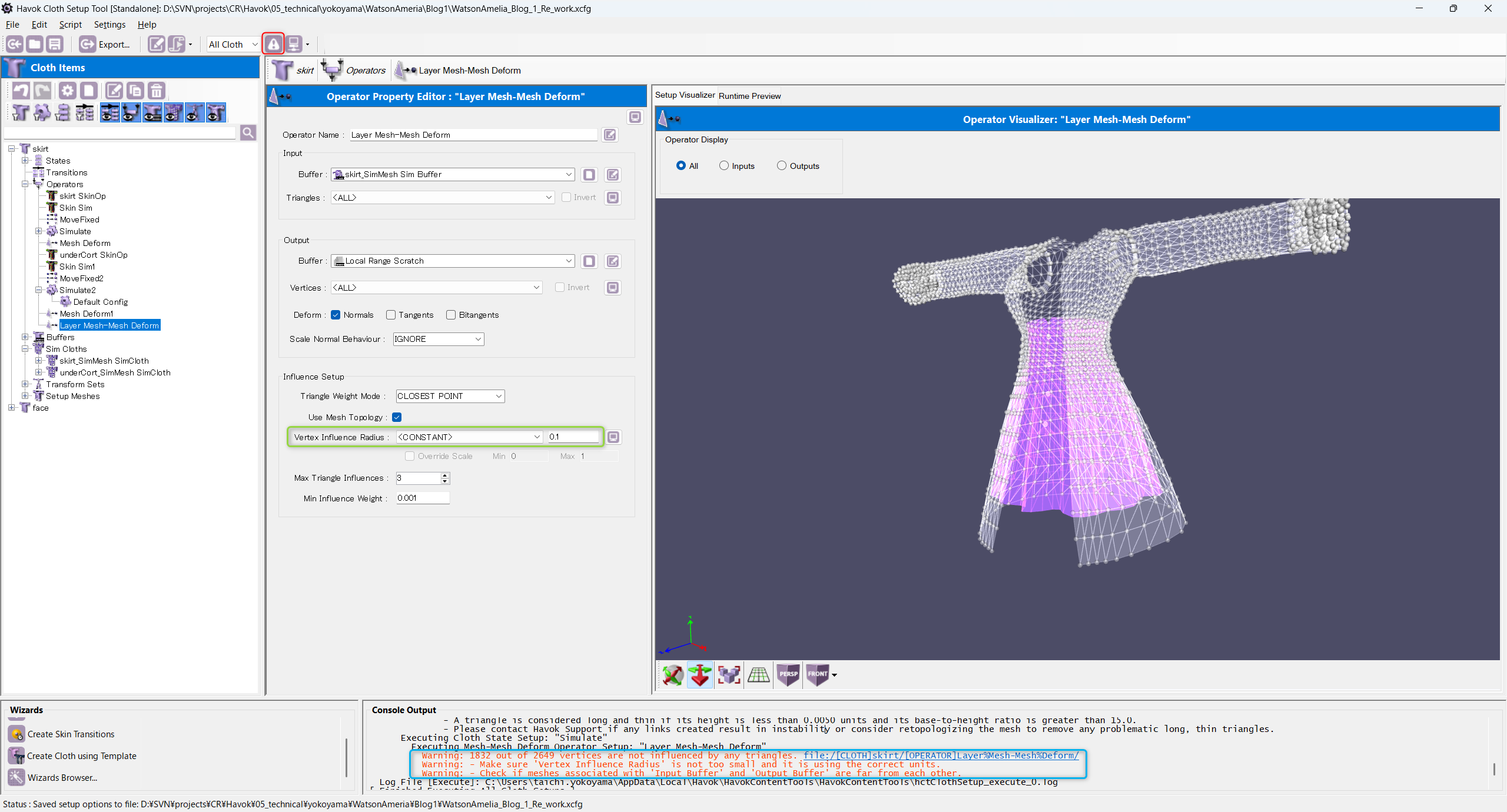The height and width of the screenshot is (812, 1507).
Task: Click the skirt breadcrumb item
Action: click(293, 71)
